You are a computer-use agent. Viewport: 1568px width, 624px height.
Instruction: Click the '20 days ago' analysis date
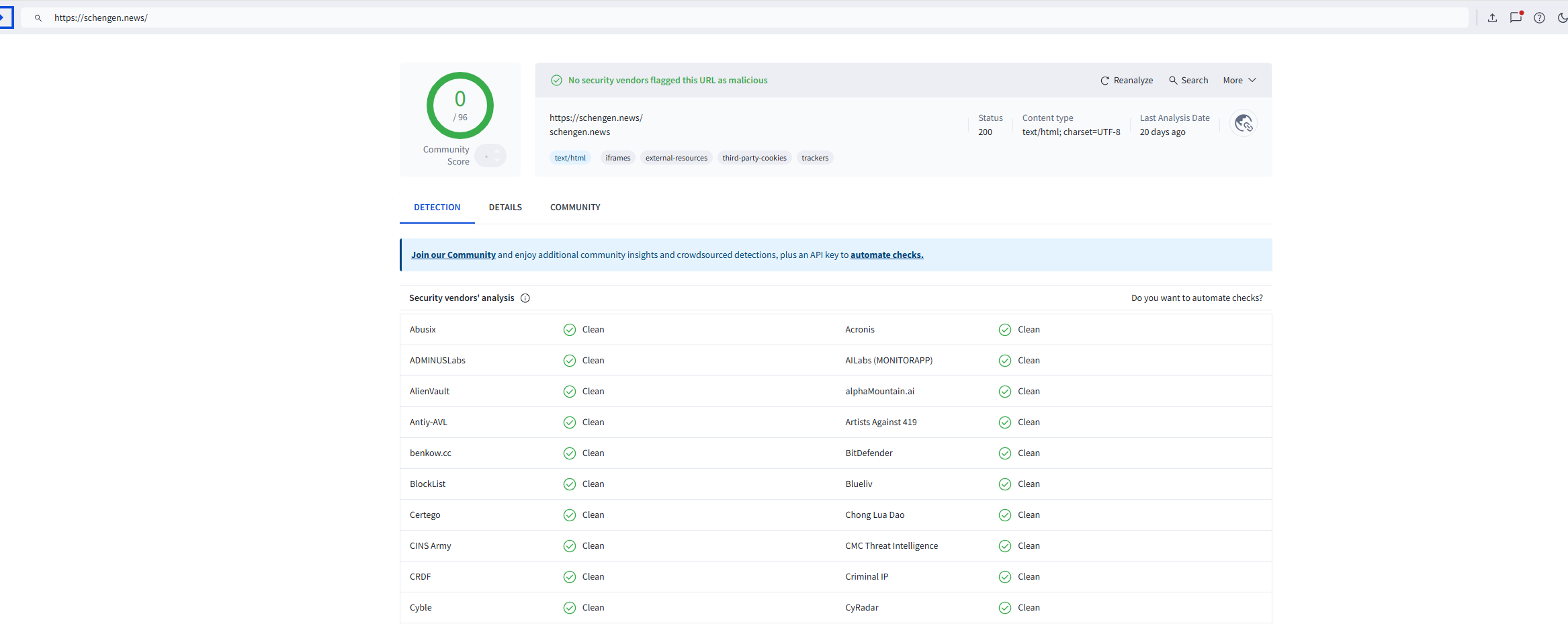1162,132
